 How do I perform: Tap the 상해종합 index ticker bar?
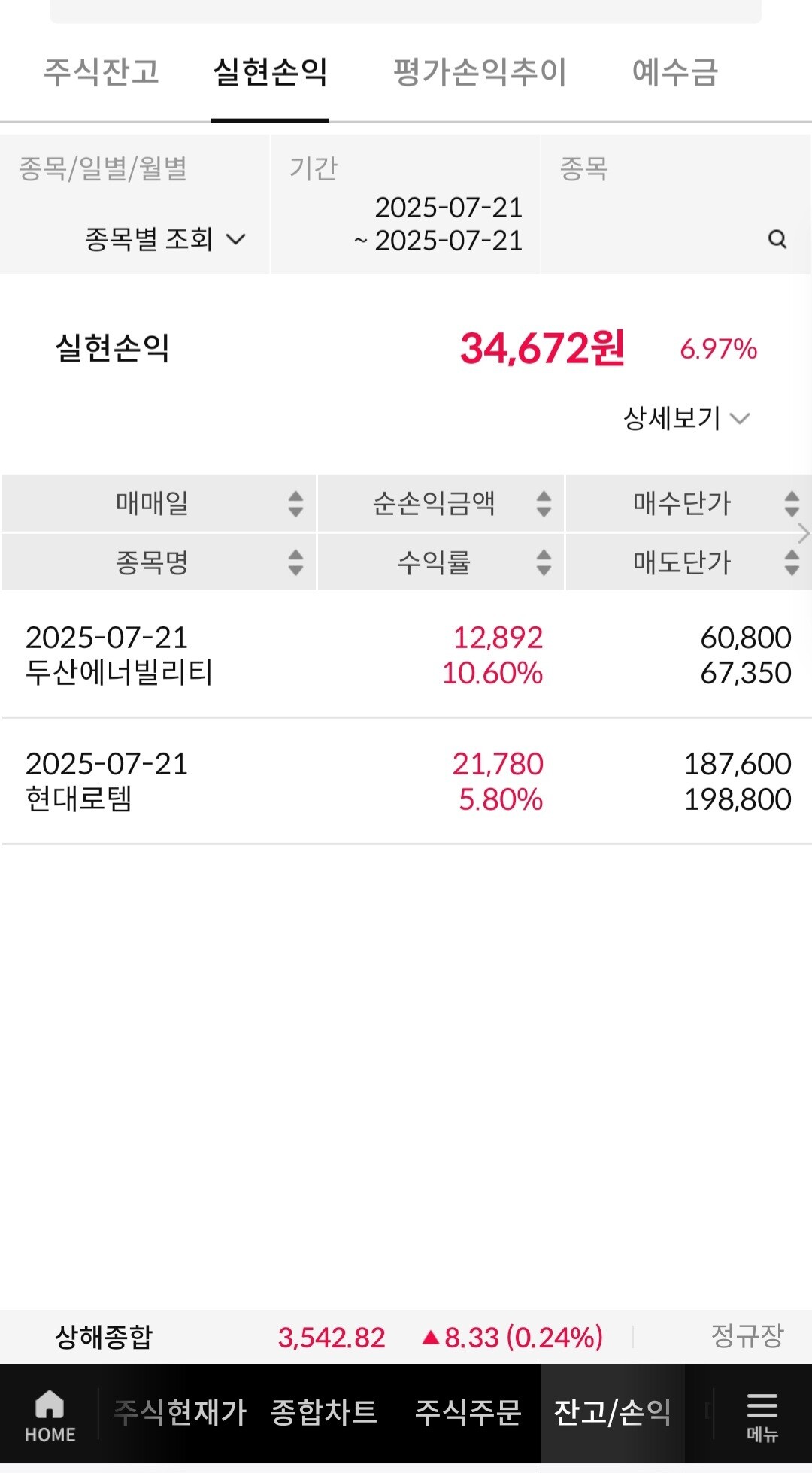click(406, 1337)
